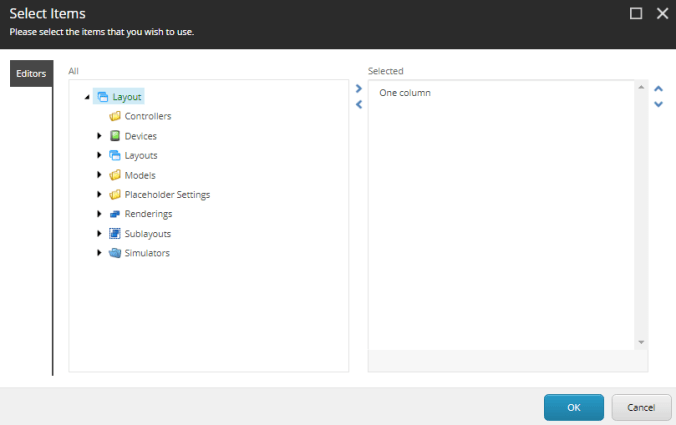676x425 pixels.
Task: Click the Sublayouts icon
Action: pos(115,233)
